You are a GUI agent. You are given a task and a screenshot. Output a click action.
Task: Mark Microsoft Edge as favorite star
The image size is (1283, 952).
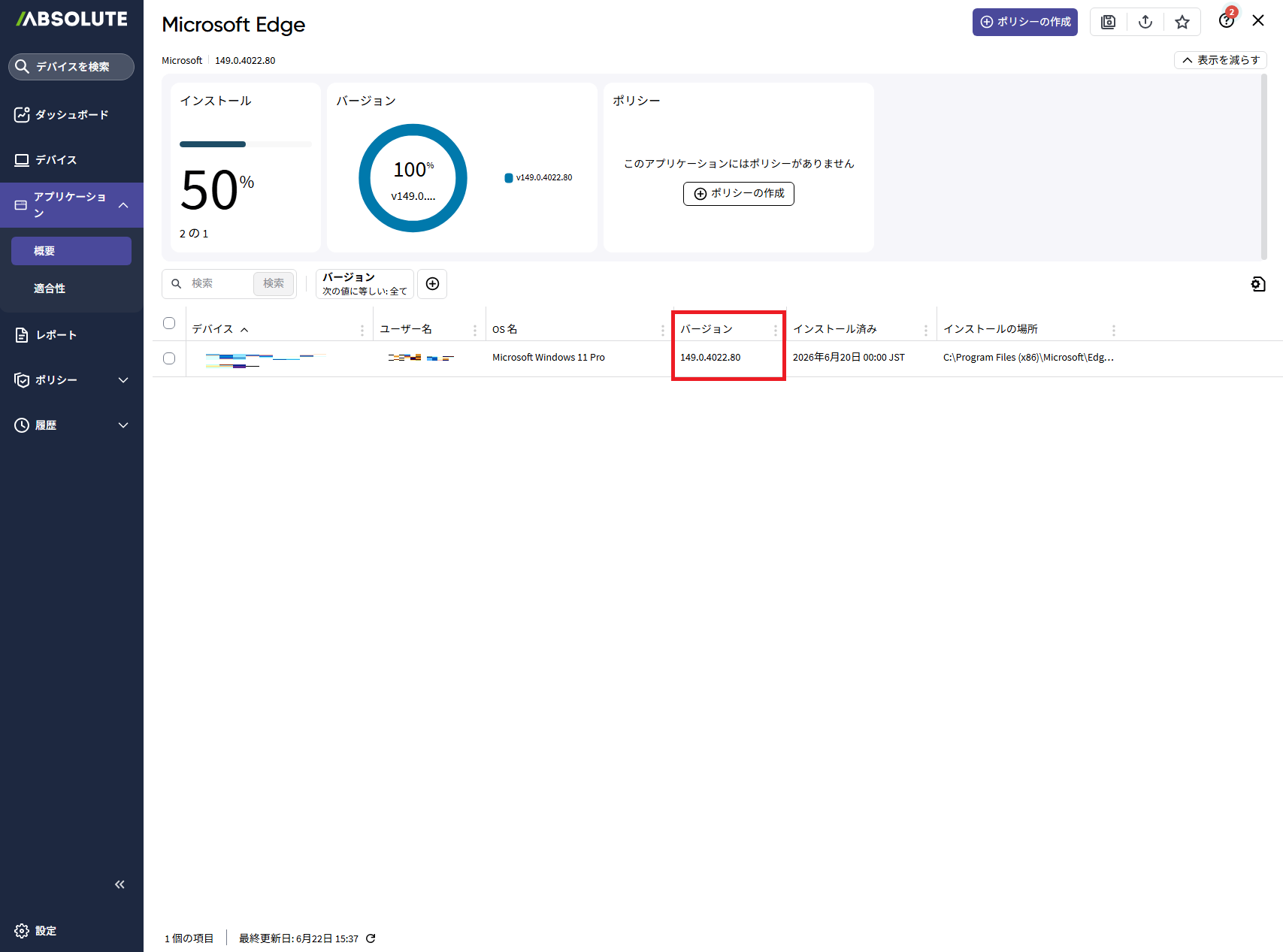coord(1182,22)
